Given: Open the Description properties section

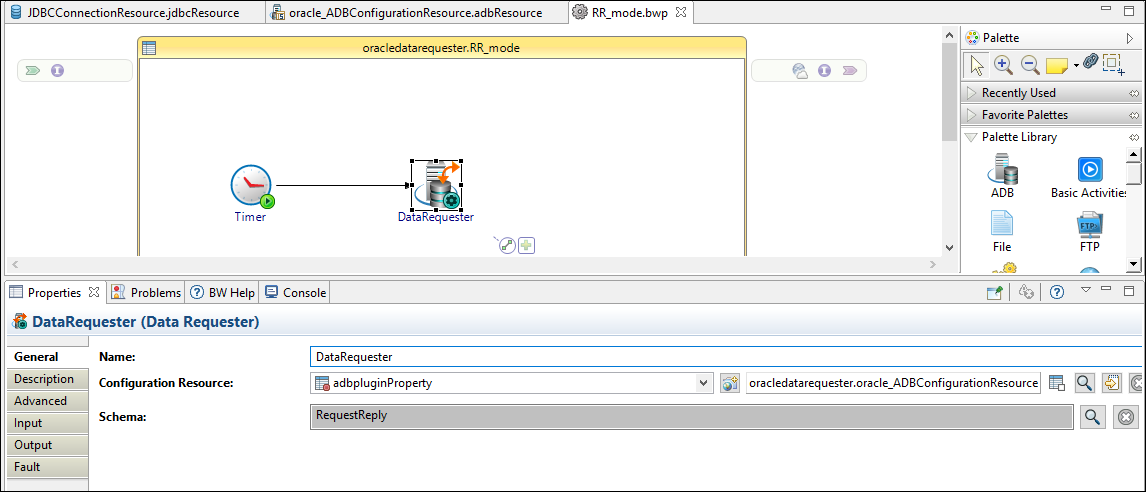Looking at the screenshot, I should pyautogui.click(x=48, y=379).
